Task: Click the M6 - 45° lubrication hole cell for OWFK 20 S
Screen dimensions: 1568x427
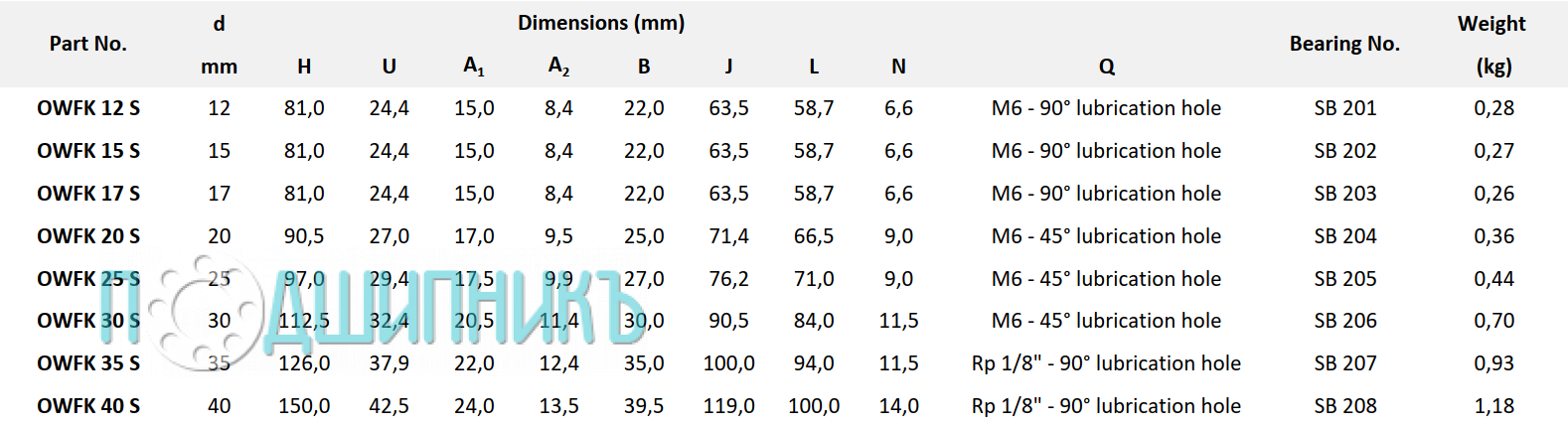Action: (1106, 236)
